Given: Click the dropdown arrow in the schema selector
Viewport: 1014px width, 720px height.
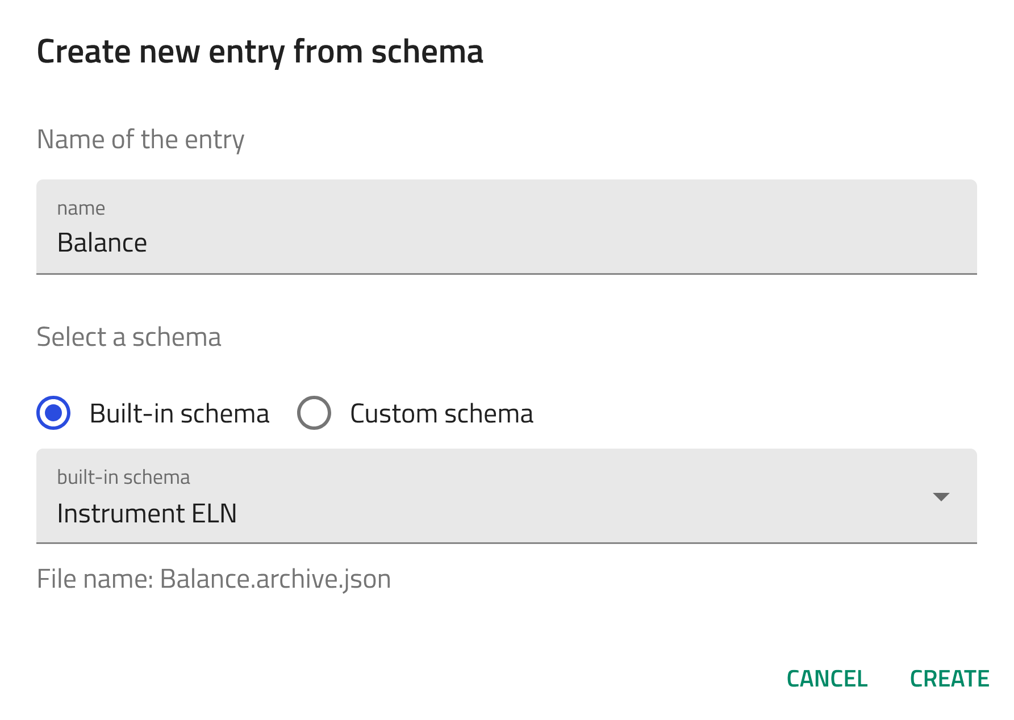Looking at the screenshot, I should [940, 497].
